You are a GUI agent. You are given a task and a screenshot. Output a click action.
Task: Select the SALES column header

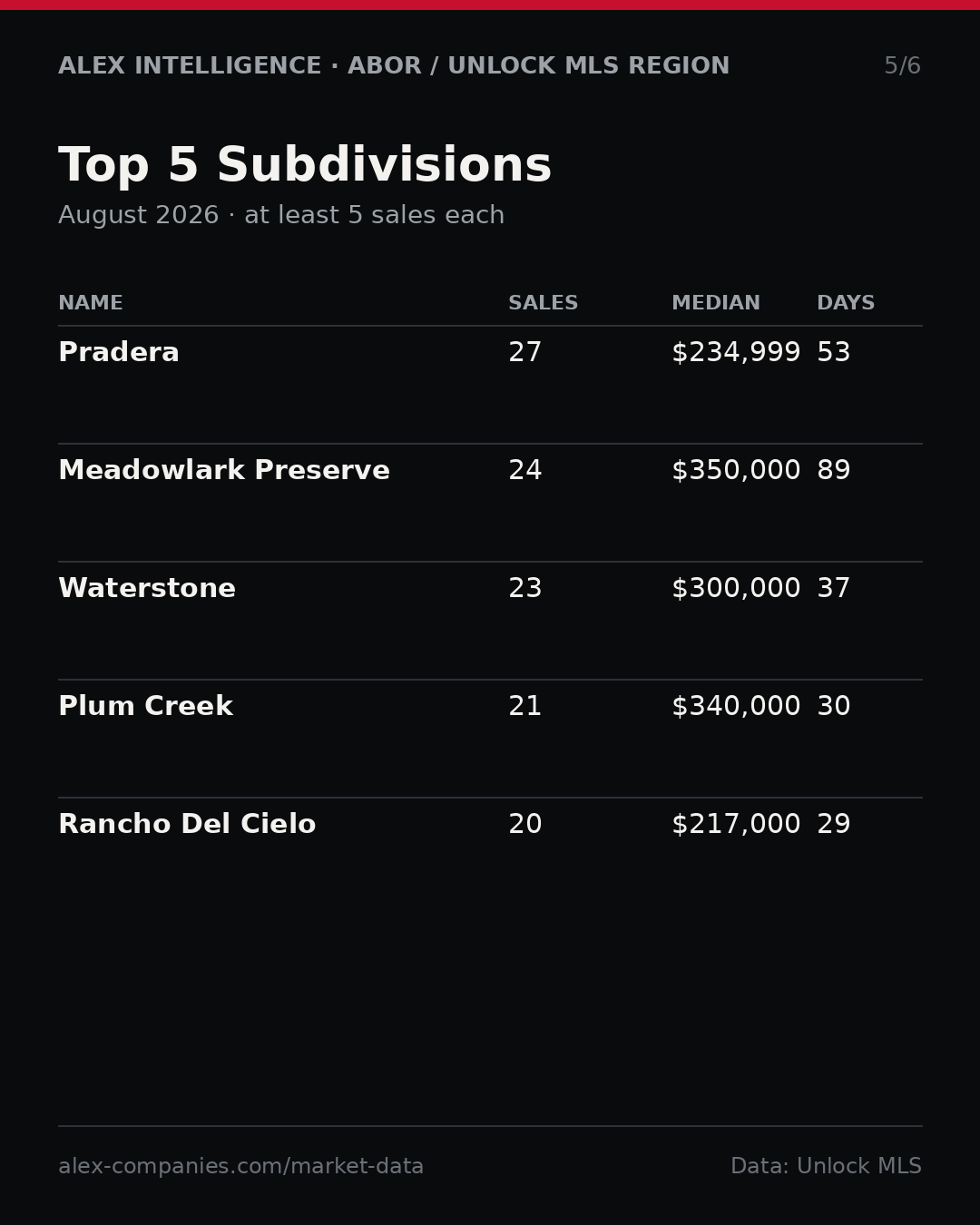coord(543,303)
